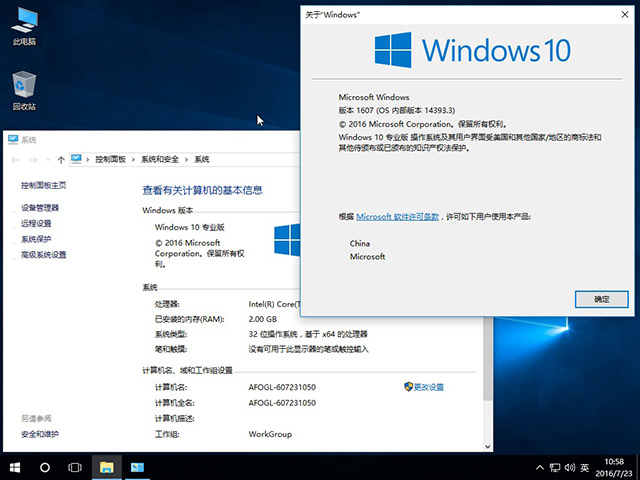
Task: Click 系统和安全 in the breadcrumb path
Action: pyautogui.click(x=161, y=159)
